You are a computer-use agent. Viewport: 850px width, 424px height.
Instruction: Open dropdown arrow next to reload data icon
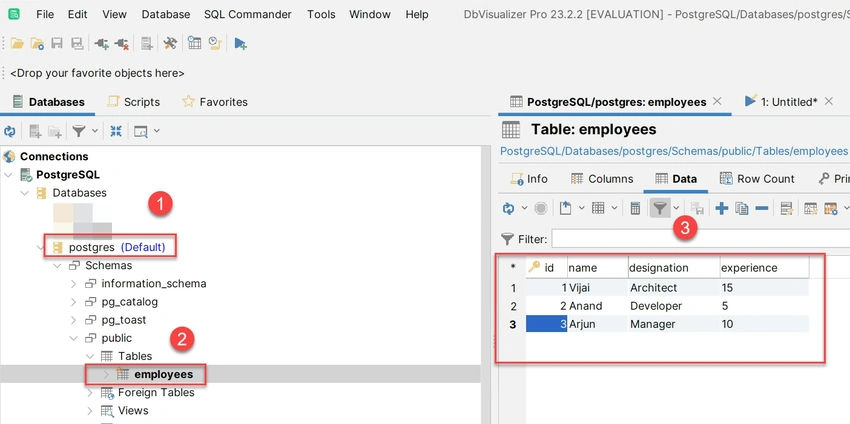[x=524, y=208]
